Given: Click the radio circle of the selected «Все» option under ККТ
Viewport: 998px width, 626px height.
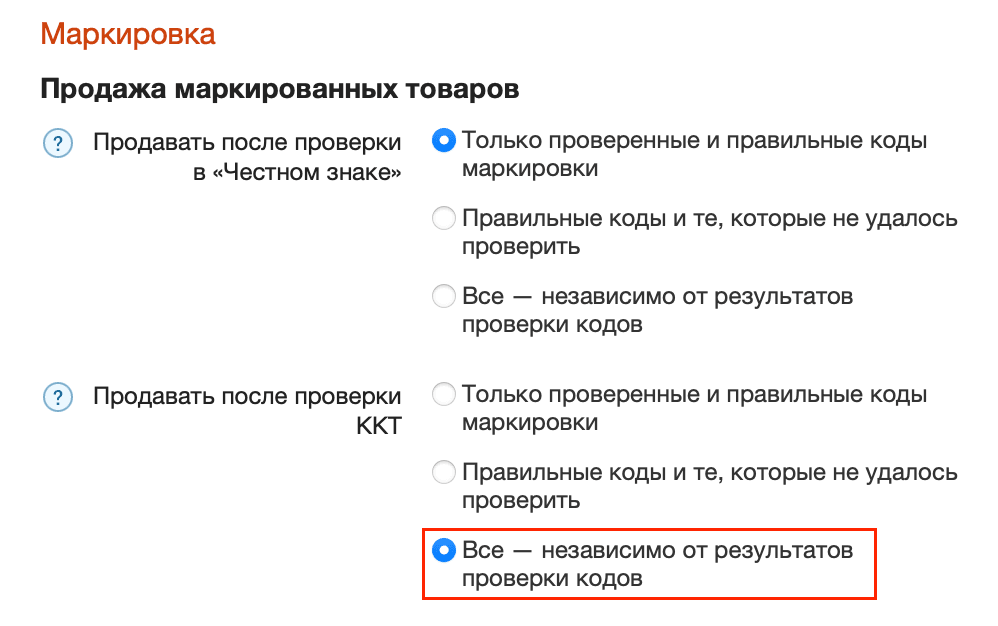Looking at the screenshot, I should click(x=443, y=549).
